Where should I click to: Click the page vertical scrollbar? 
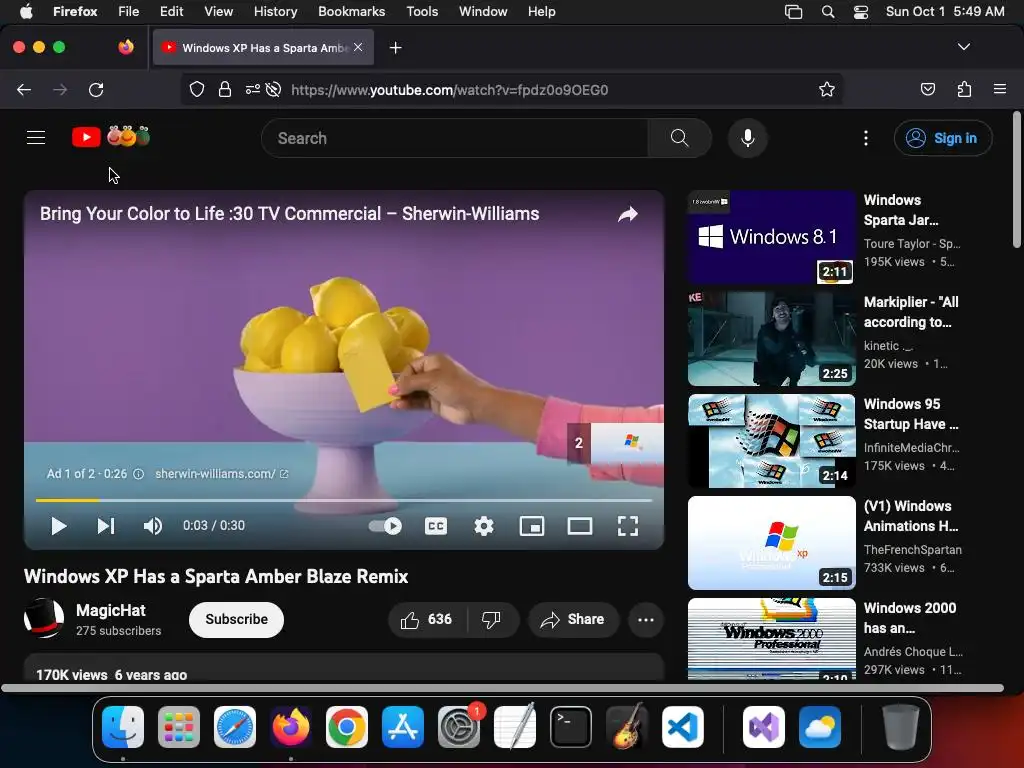point(1016,180)
